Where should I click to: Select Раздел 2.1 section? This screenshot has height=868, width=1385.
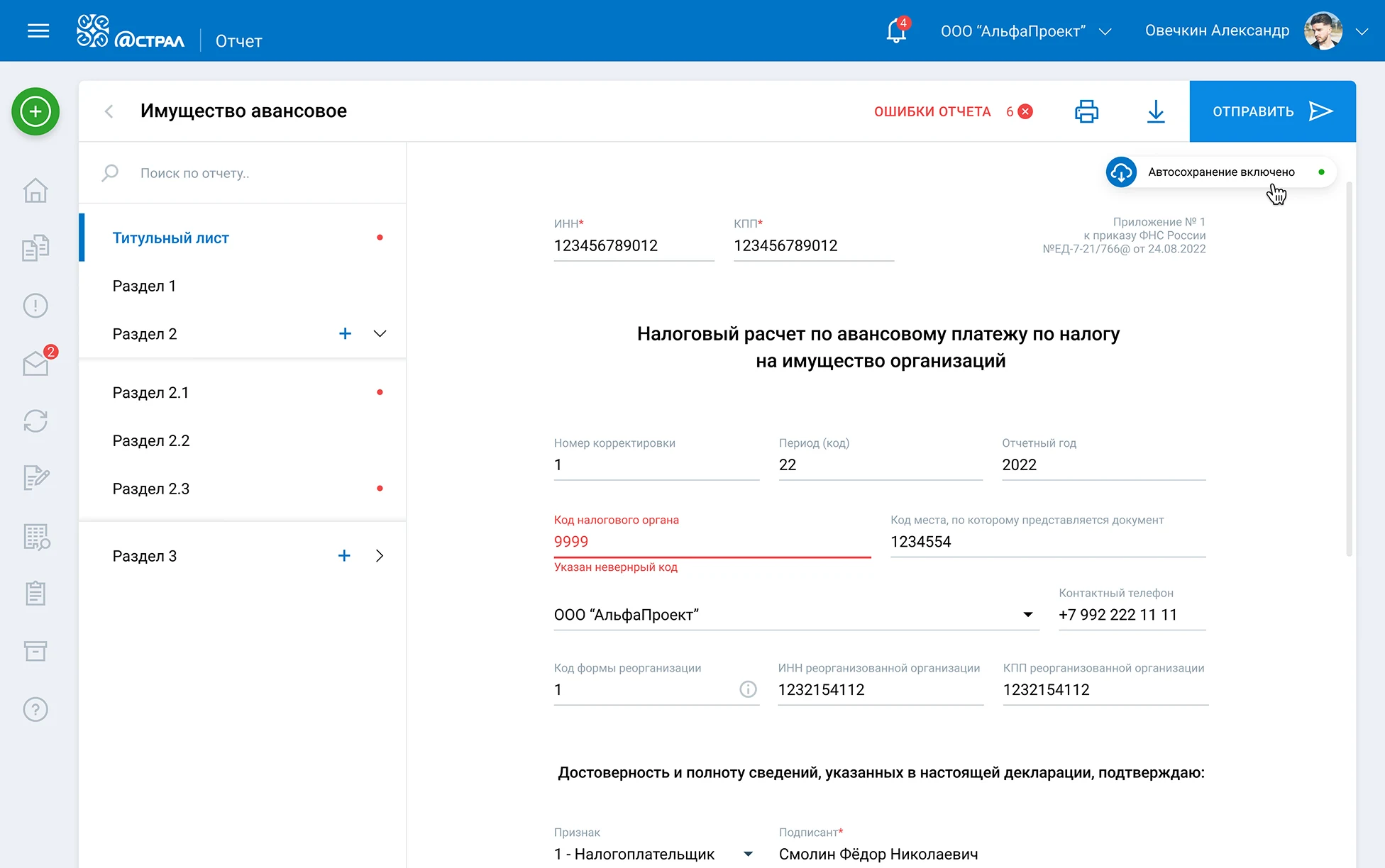tap(242, 392)
